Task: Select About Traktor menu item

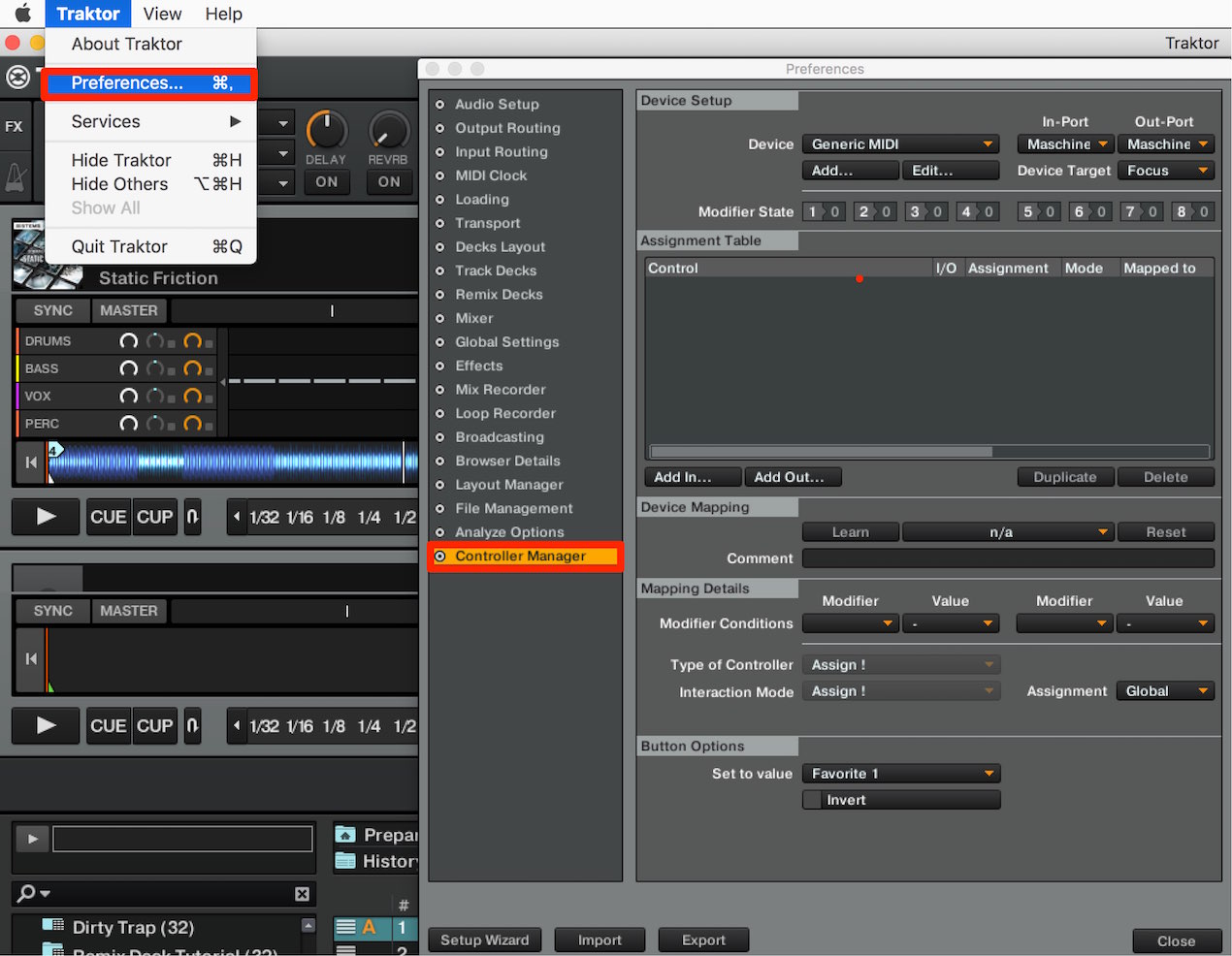Action: [150, 44]
